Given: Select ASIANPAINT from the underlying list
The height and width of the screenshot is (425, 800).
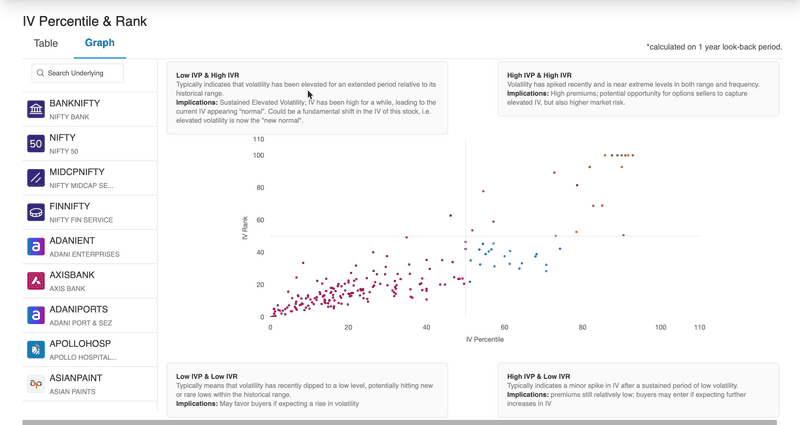Looking at the screenshot, I should click(90, 384).
